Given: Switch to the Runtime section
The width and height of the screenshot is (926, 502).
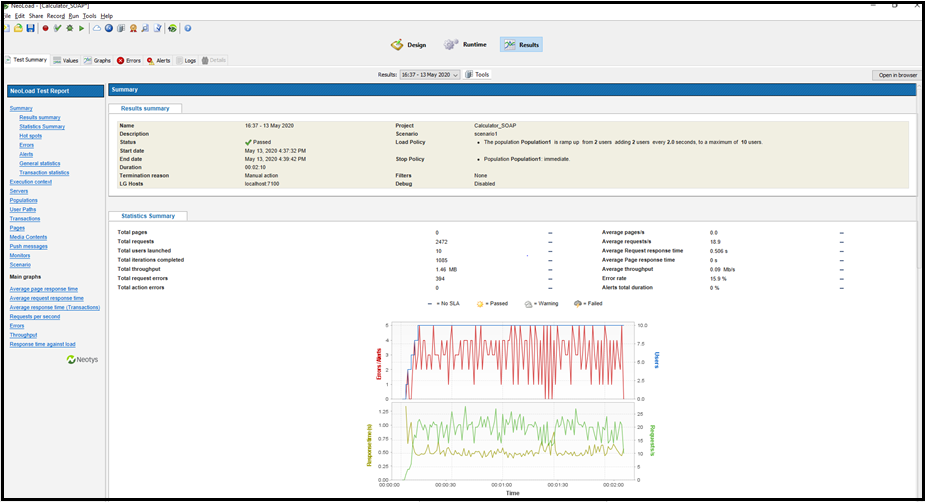Looking at the screenshot, I should (x=467, y=45).
